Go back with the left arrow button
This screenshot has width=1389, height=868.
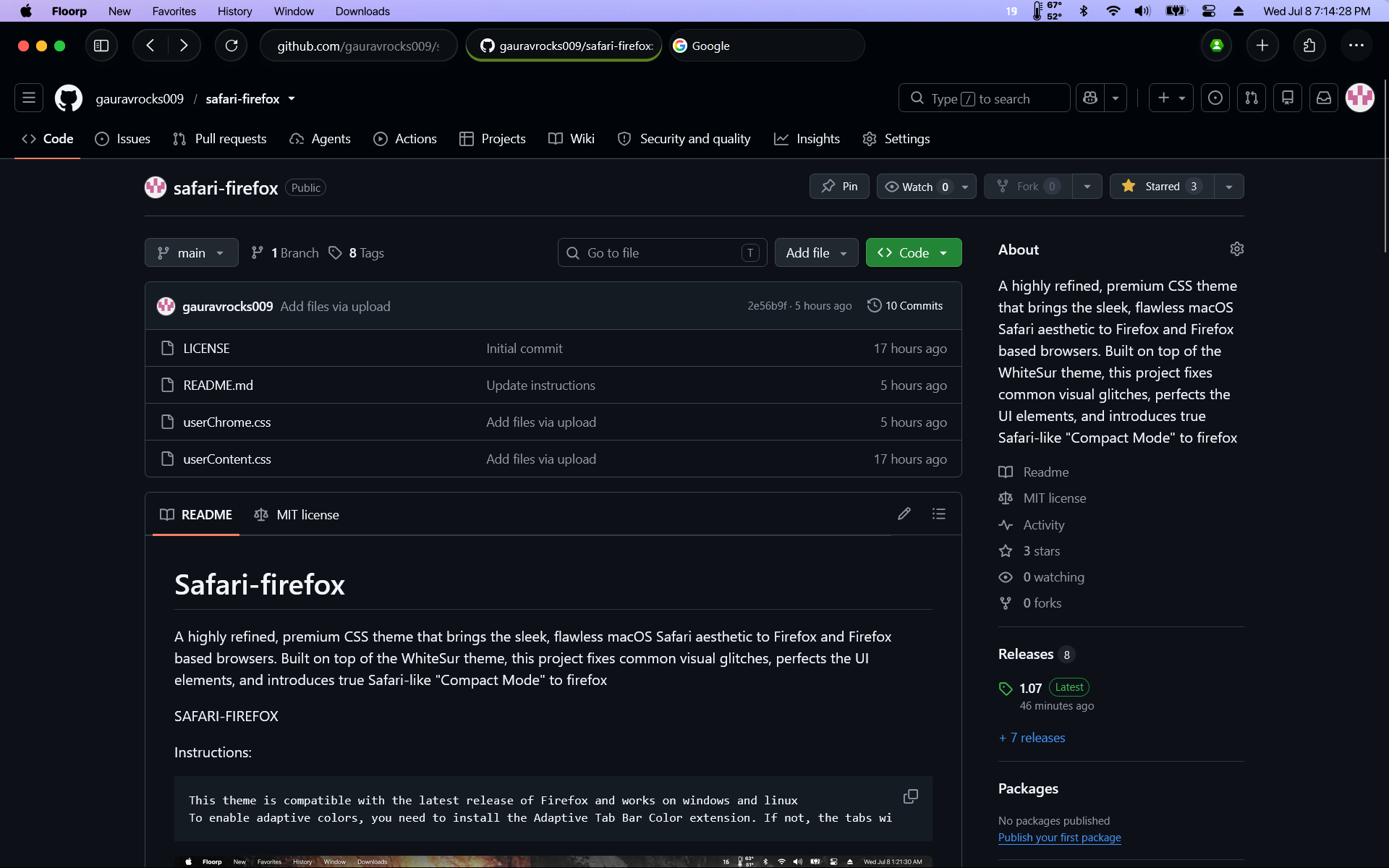pos(150,46)
